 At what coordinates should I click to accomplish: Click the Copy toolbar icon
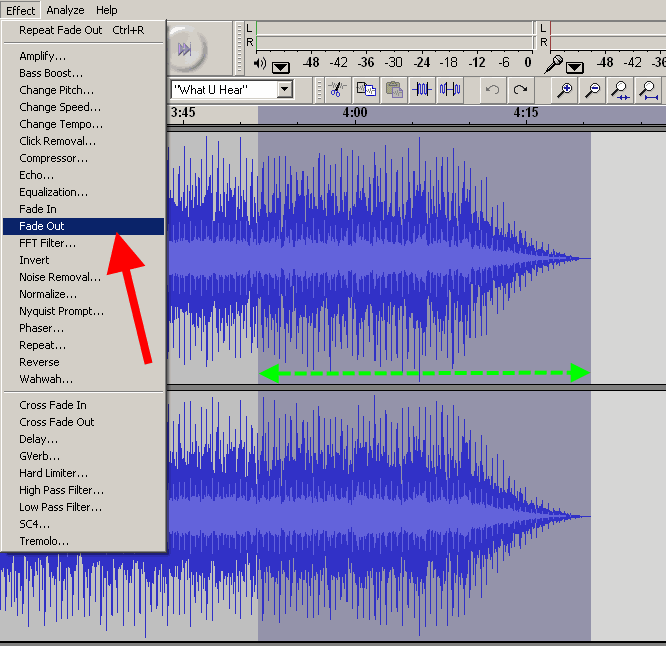coord(365,90)
